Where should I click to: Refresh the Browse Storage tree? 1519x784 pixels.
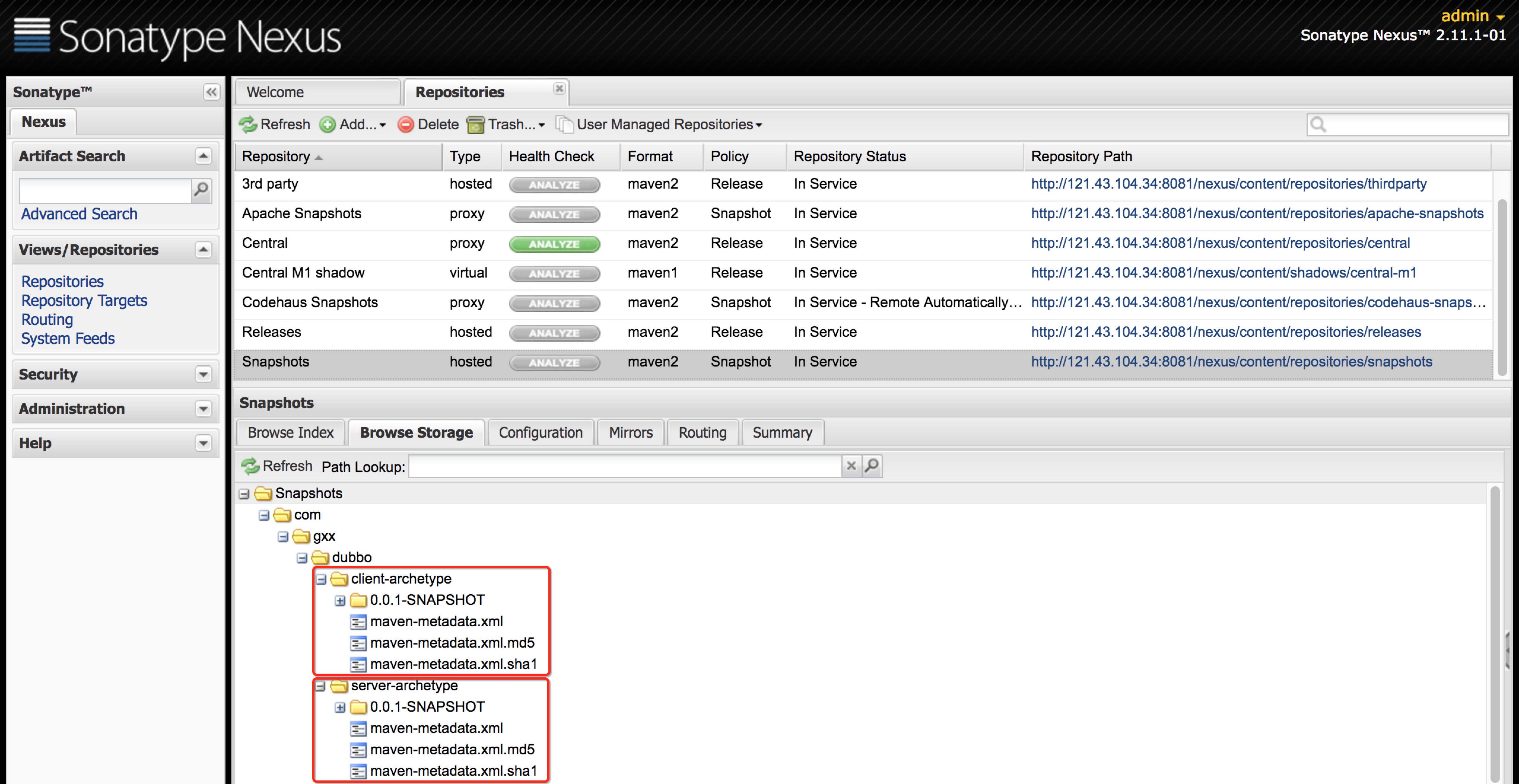277,466
